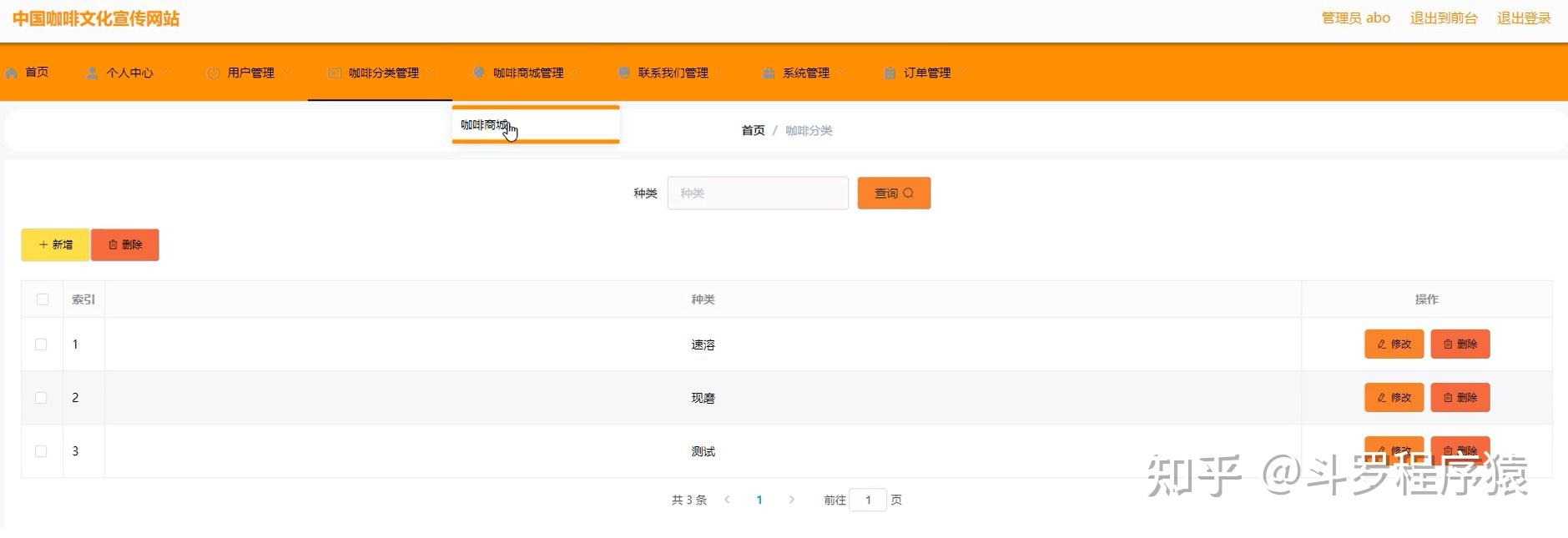Click the icon for 系统管理

click(x=769, y=73)
